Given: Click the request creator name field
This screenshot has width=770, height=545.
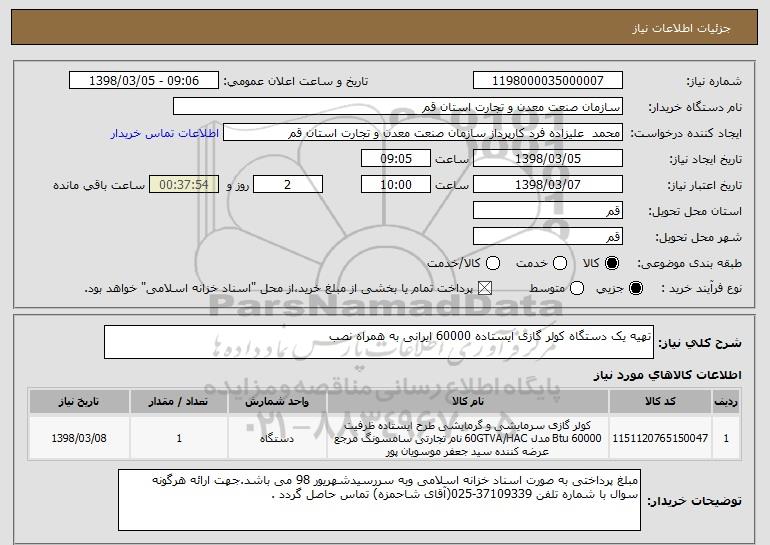Looking at the screenshot, I should tap(423, 133).
